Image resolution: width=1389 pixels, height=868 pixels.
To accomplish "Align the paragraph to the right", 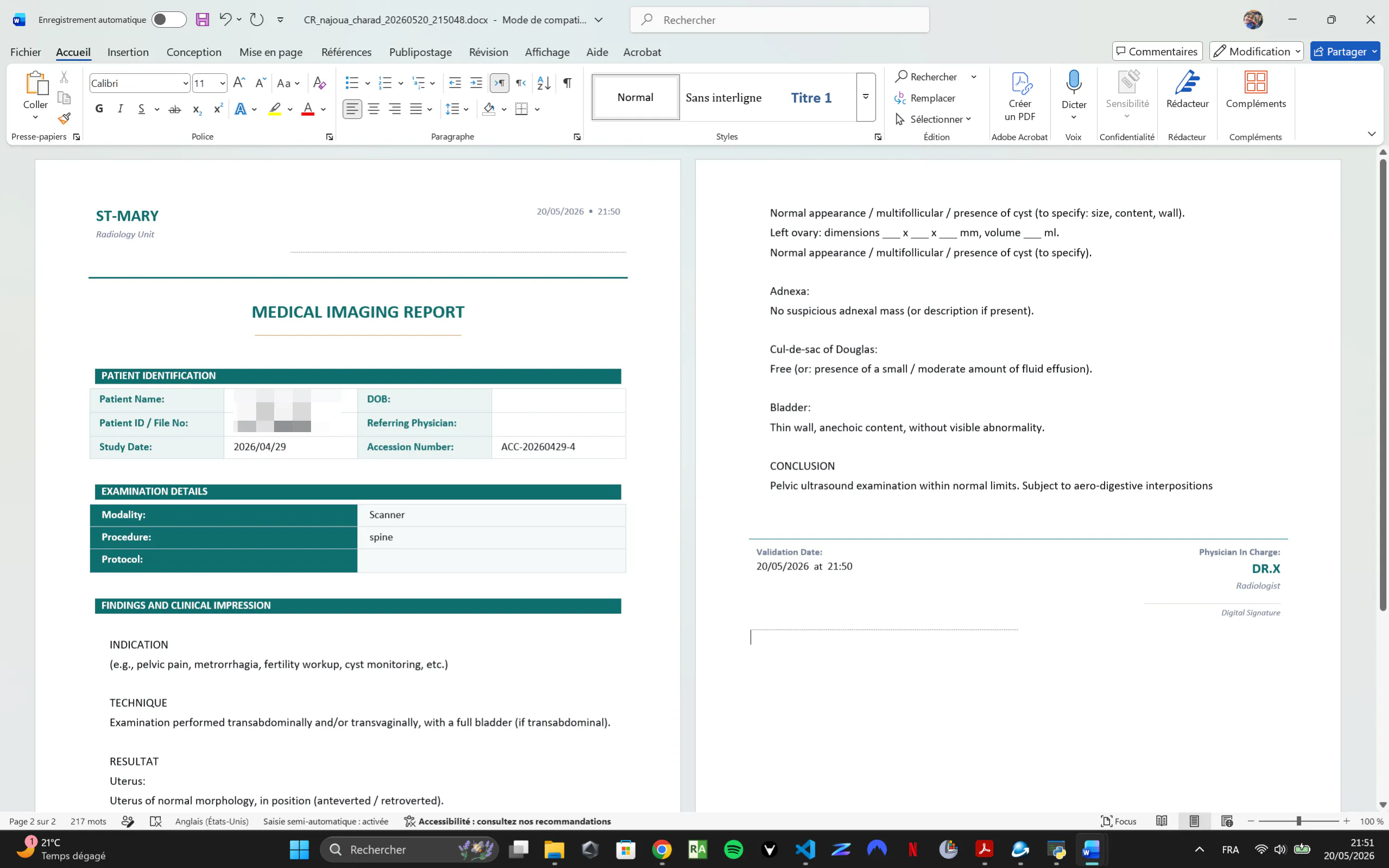I will 395,109.
